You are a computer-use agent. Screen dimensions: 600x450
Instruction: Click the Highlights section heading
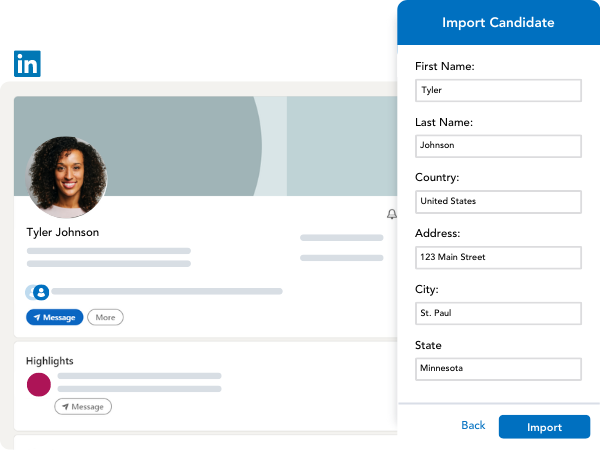[50, 360]
